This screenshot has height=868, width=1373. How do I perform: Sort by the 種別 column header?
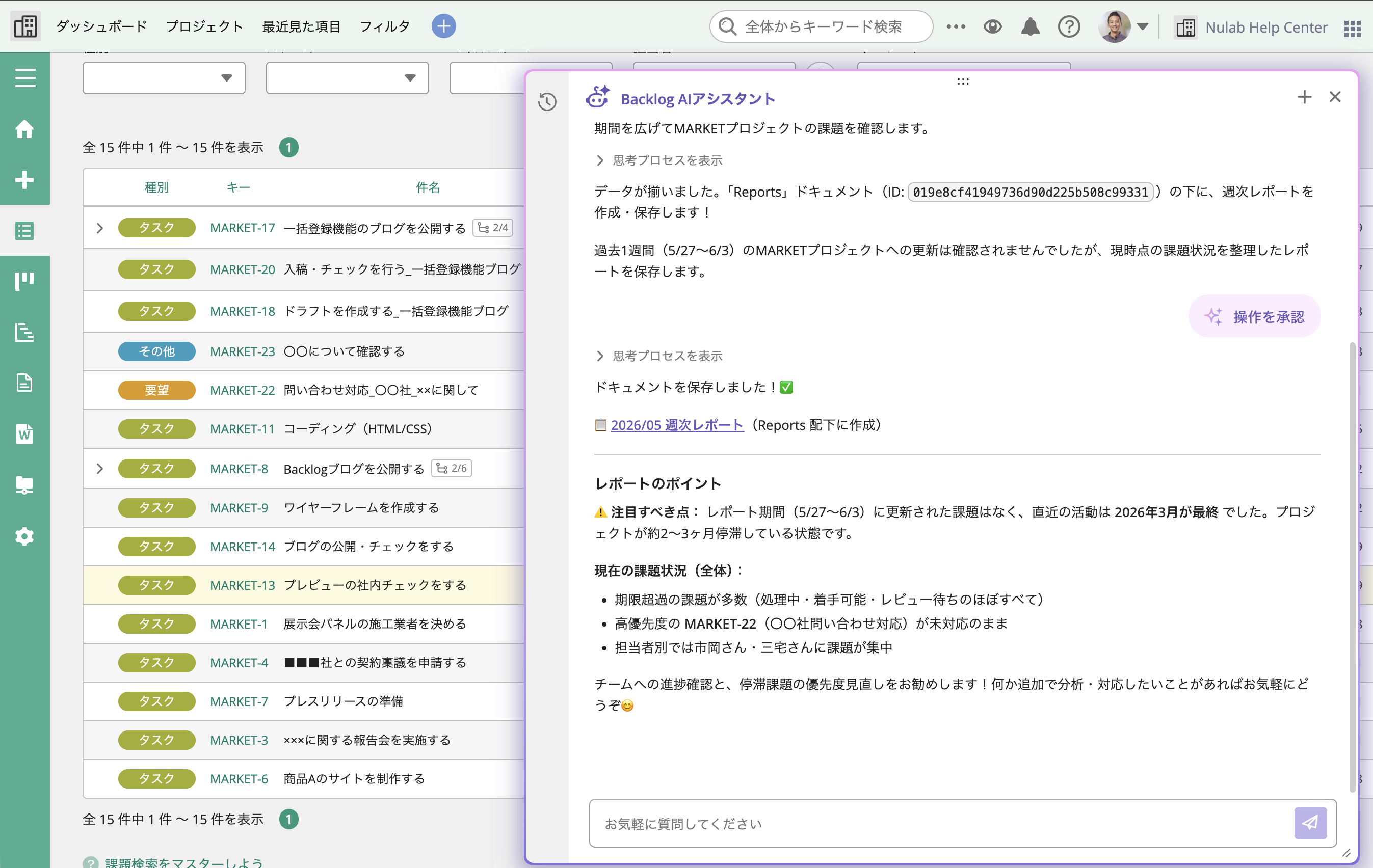point(157,187)
